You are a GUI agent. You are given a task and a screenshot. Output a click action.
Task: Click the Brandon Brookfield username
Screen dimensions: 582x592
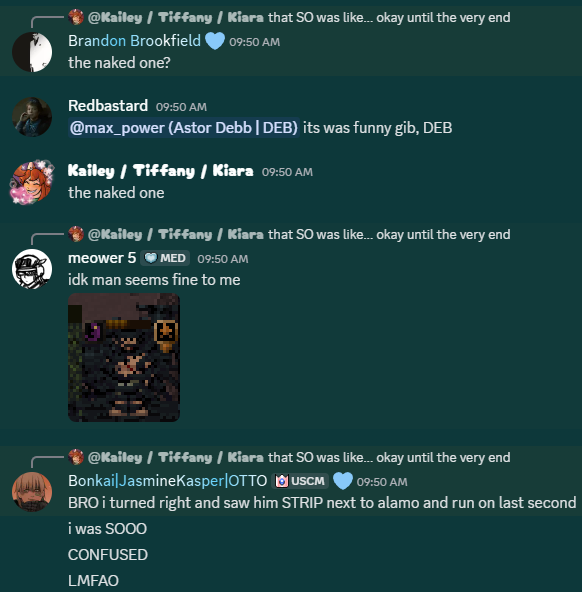pyautogui.click(x=134, y=41)
